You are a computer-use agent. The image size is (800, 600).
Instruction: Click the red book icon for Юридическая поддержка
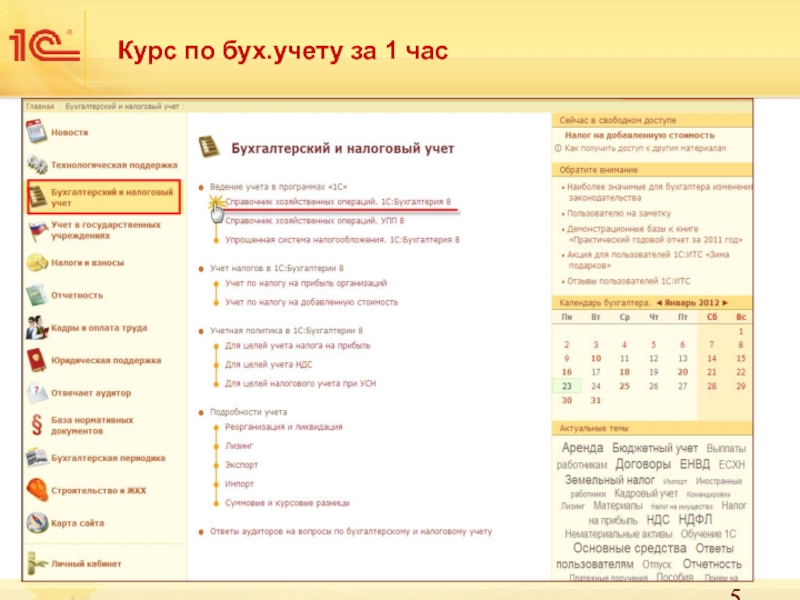click(37, 360)
